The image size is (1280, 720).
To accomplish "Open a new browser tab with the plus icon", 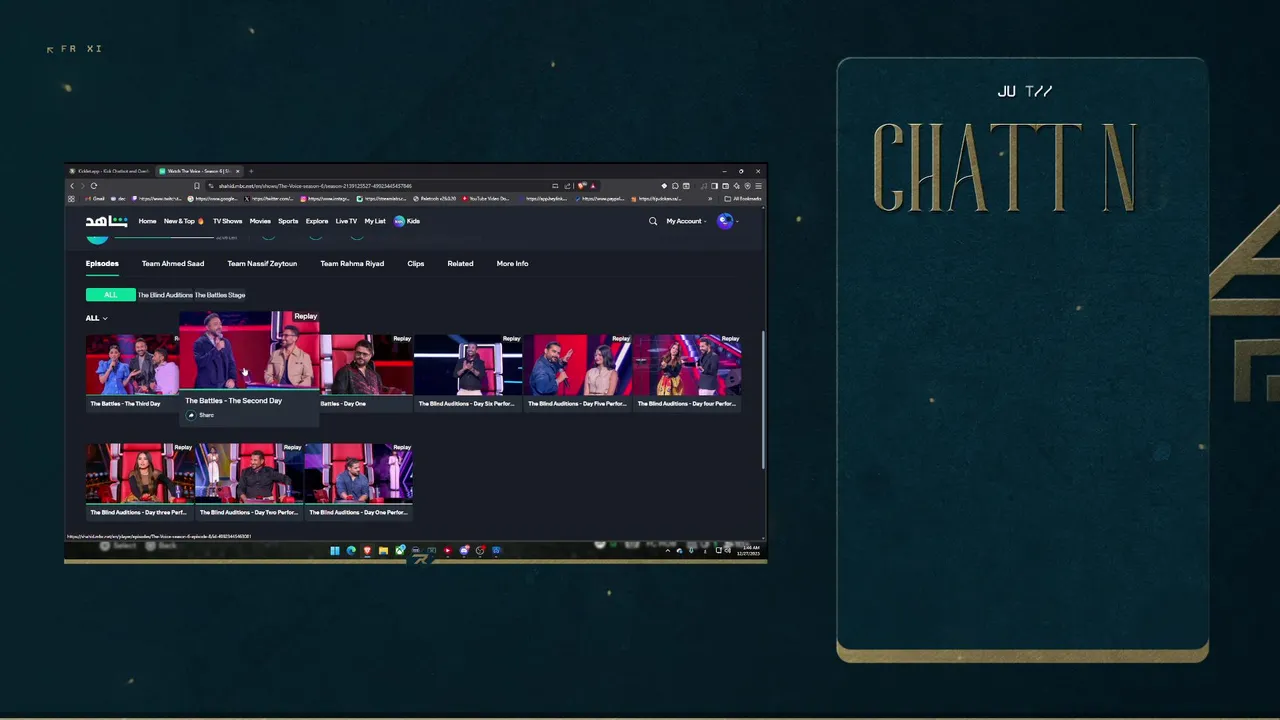I will coord(251,171).
